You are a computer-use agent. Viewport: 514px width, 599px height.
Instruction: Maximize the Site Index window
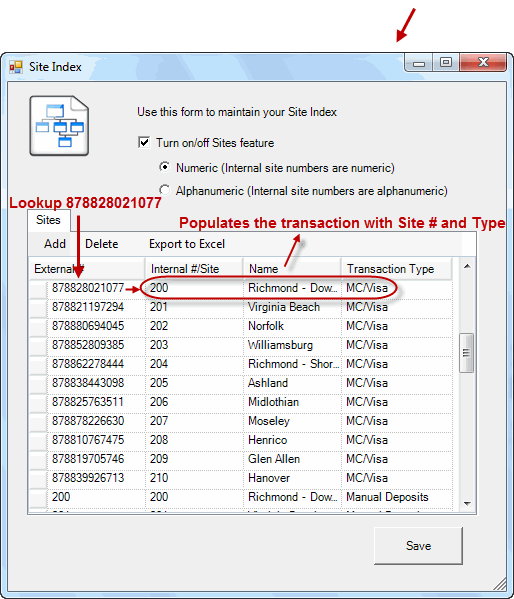(x=446, y=63)
